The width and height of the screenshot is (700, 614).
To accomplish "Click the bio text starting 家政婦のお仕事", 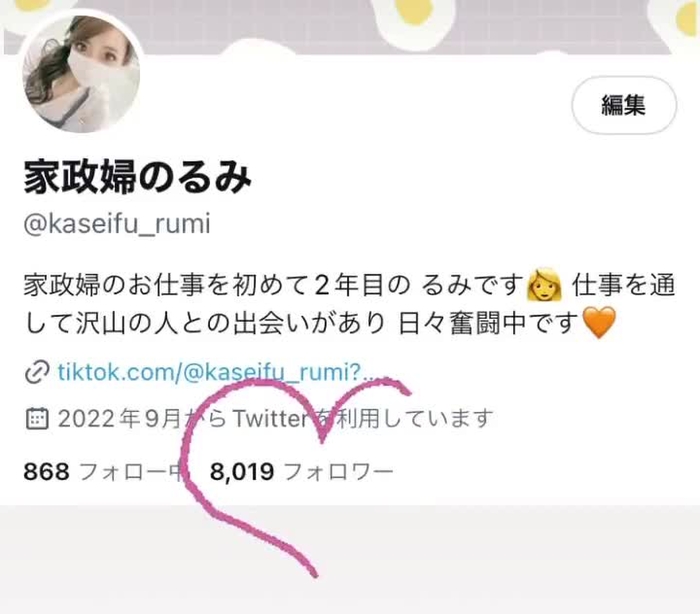I will click(349, 304).
